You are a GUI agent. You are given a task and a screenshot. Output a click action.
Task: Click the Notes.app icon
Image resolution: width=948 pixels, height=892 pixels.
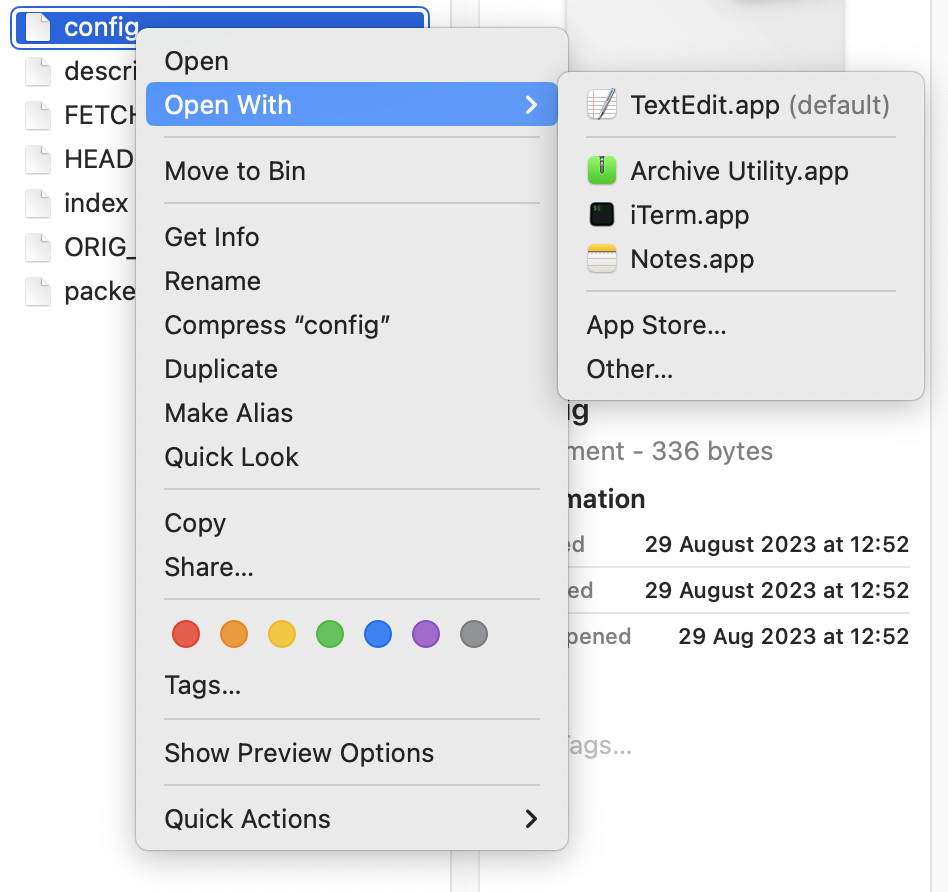coord(601,258)
